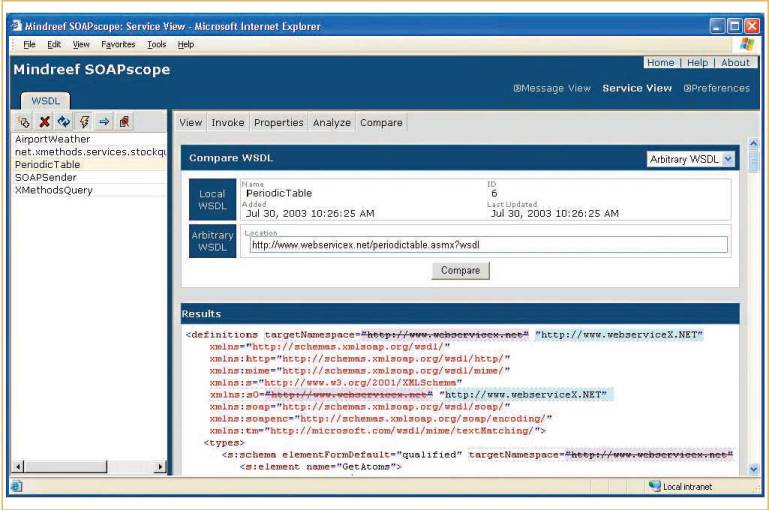Click the PeriodicTable name value in Local WSDL

[279, 193]
